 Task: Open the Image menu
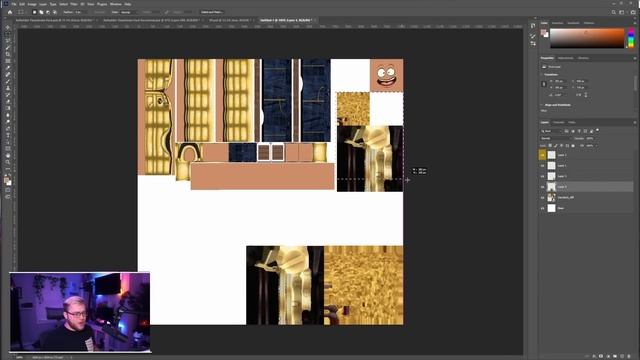tap(32, 4)
